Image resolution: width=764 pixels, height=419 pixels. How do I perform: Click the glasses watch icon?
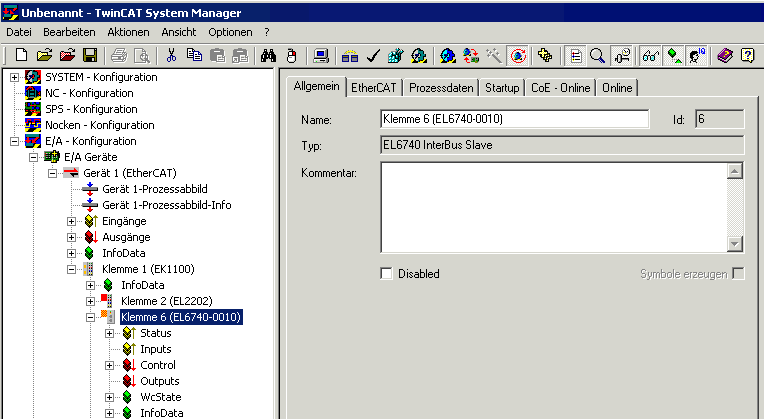650,56
